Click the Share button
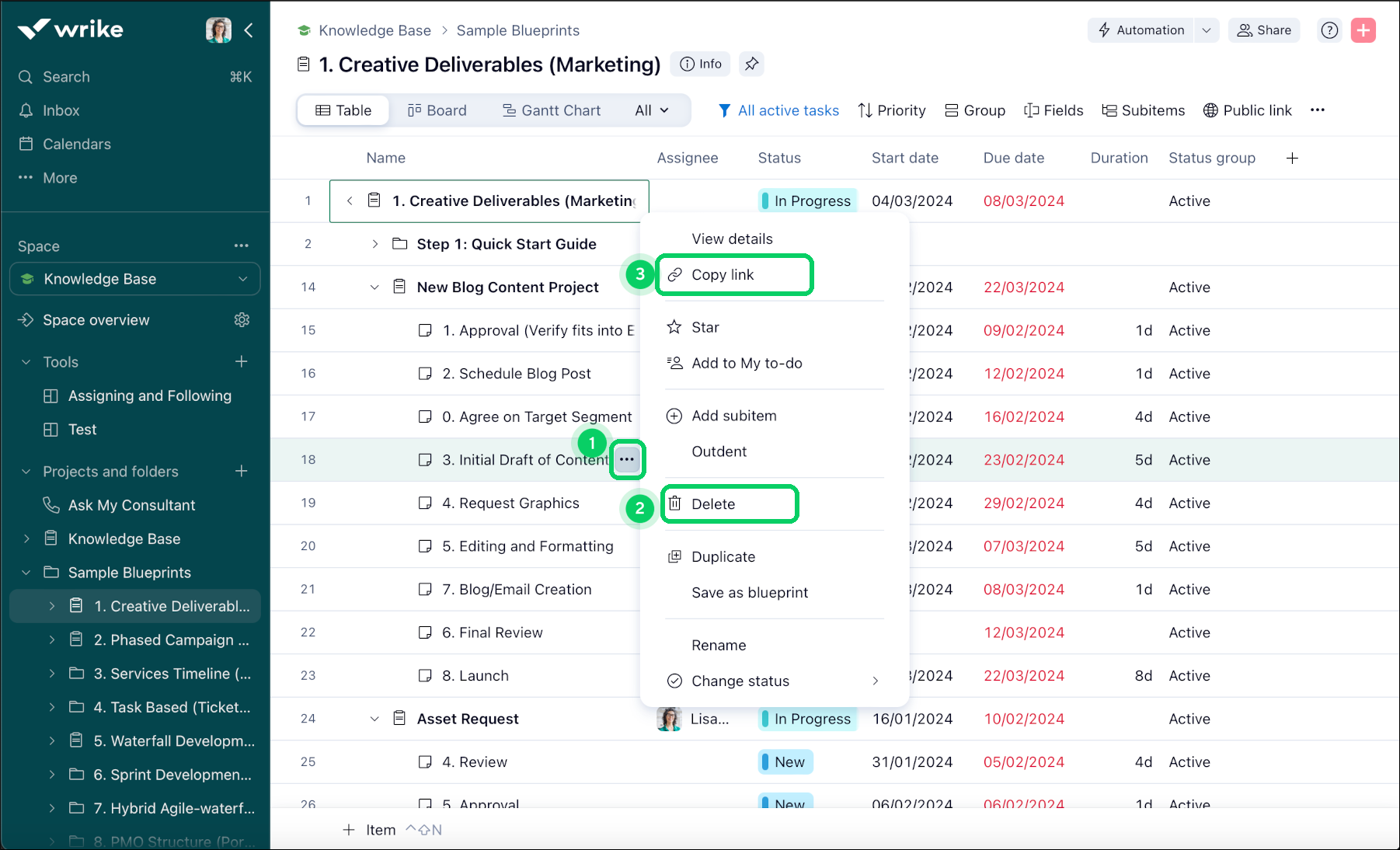Viewport: 1400px width, 850px height. [1264, 30]
